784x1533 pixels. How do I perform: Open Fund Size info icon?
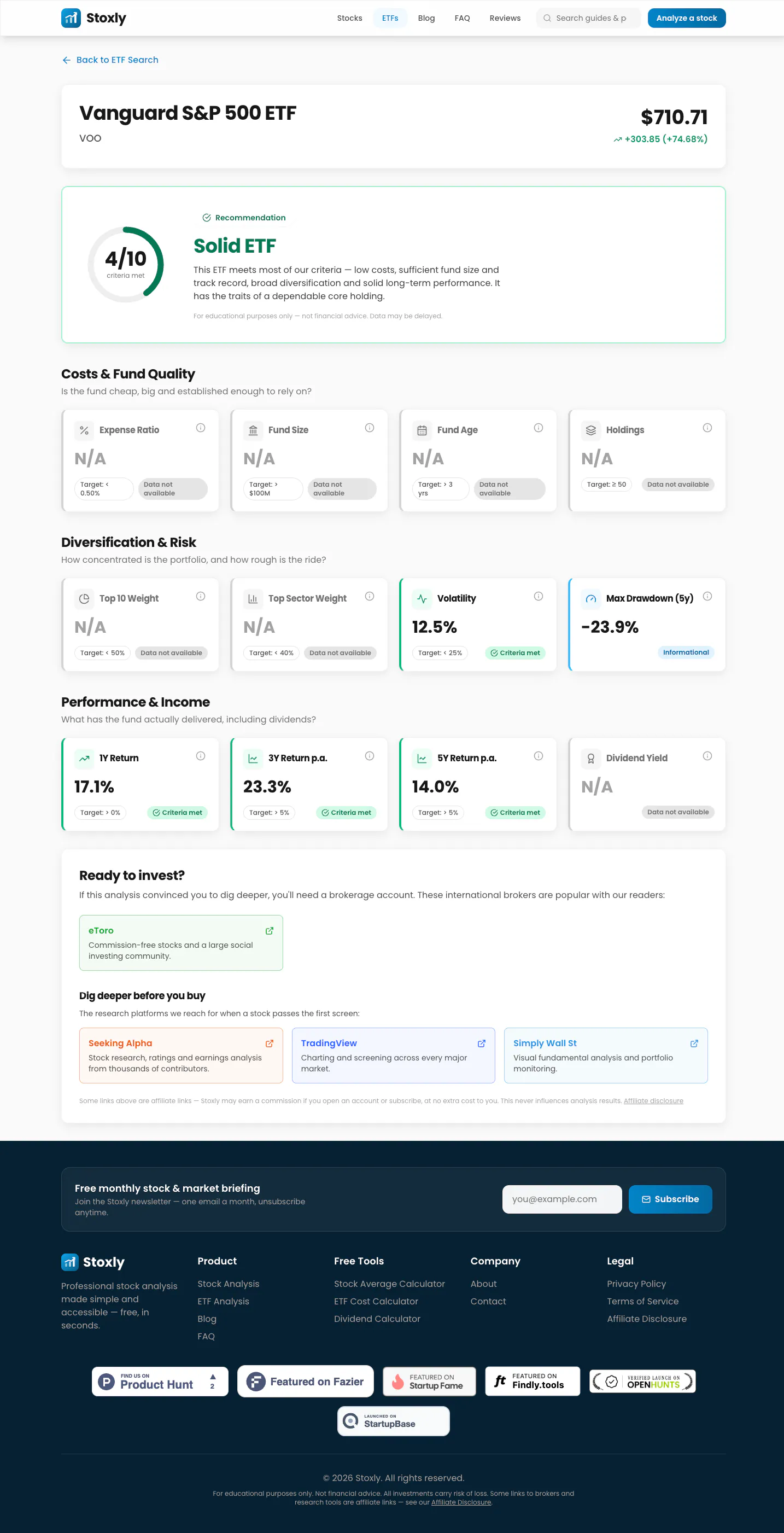pyautogui.click(x=370, y=428)
